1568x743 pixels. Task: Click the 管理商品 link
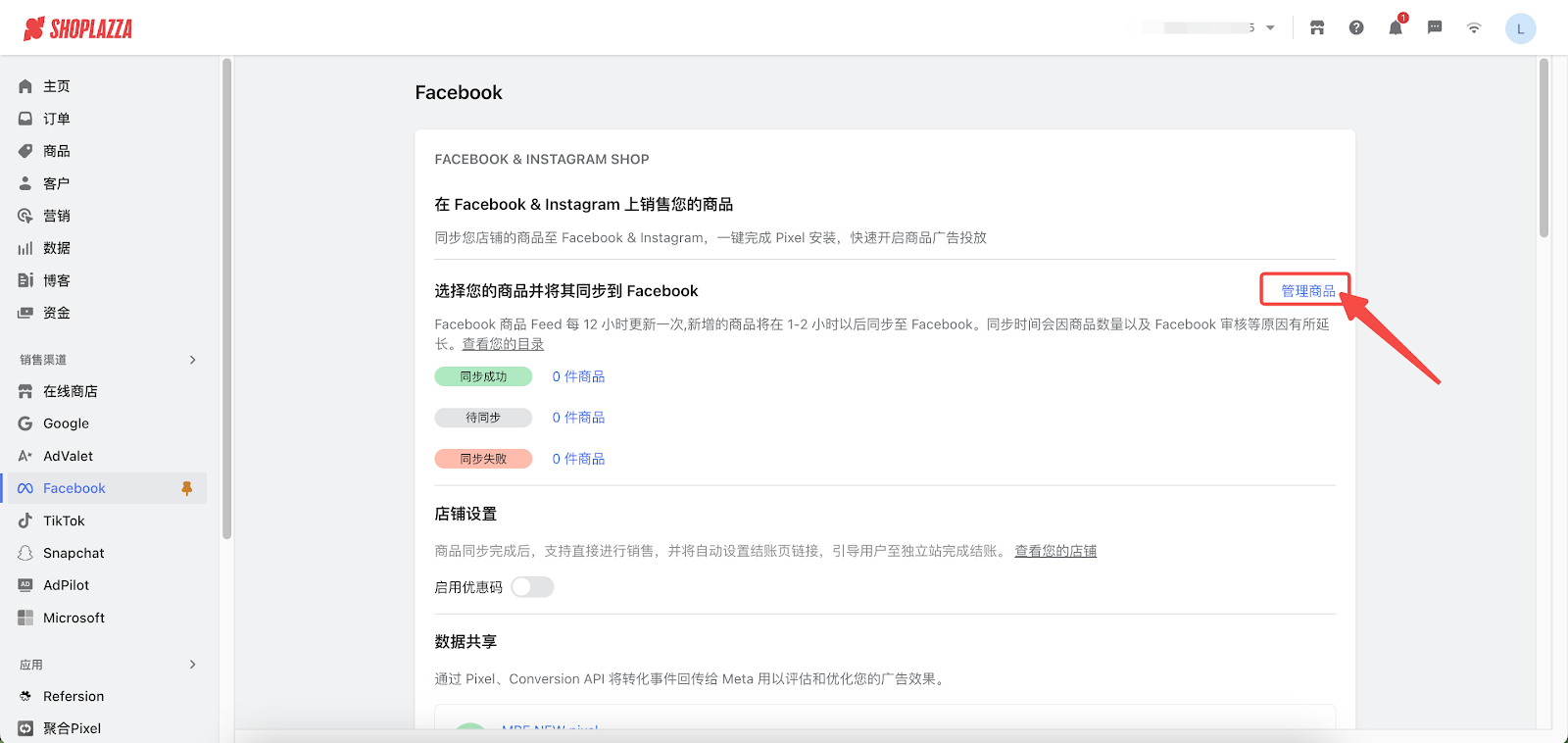[1307, 291]
